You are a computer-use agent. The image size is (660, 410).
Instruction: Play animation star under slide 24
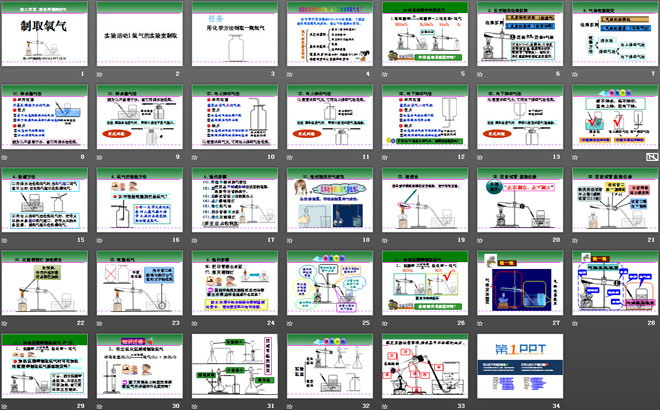tap(195, 323)
